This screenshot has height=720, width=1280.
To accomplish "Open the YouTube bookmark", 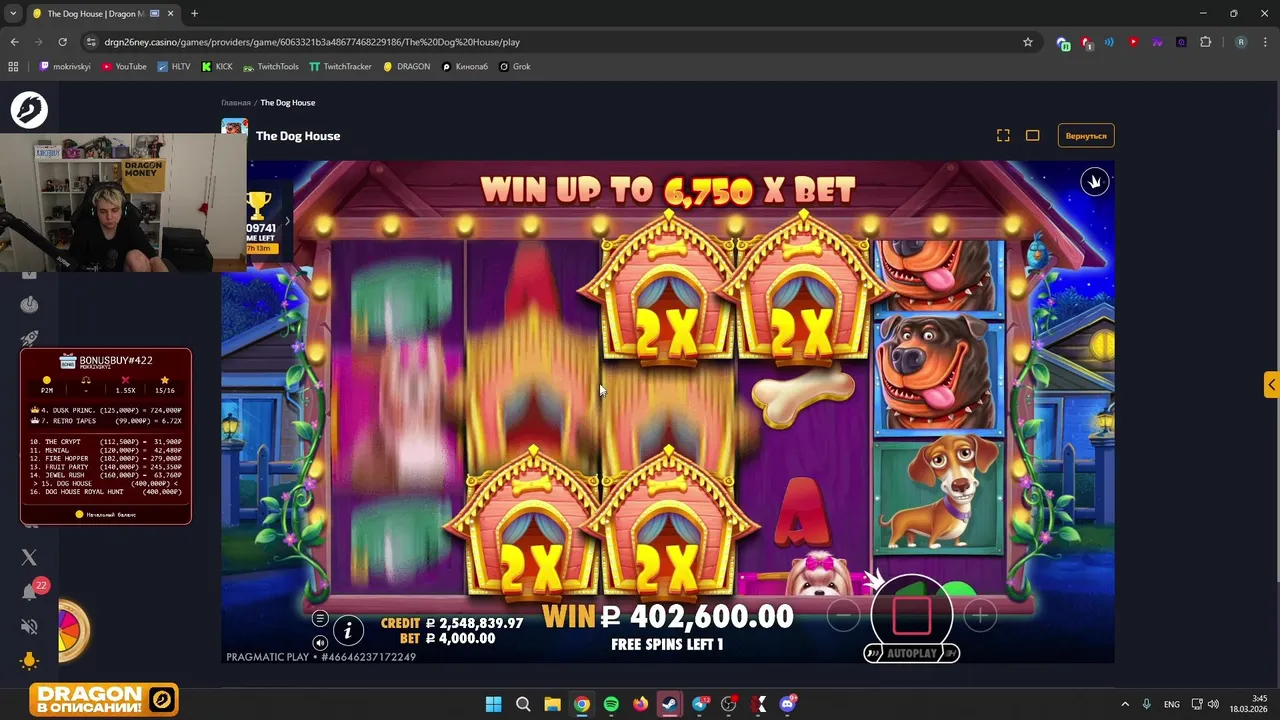I will pyautogui.click(x=124, y=66).
